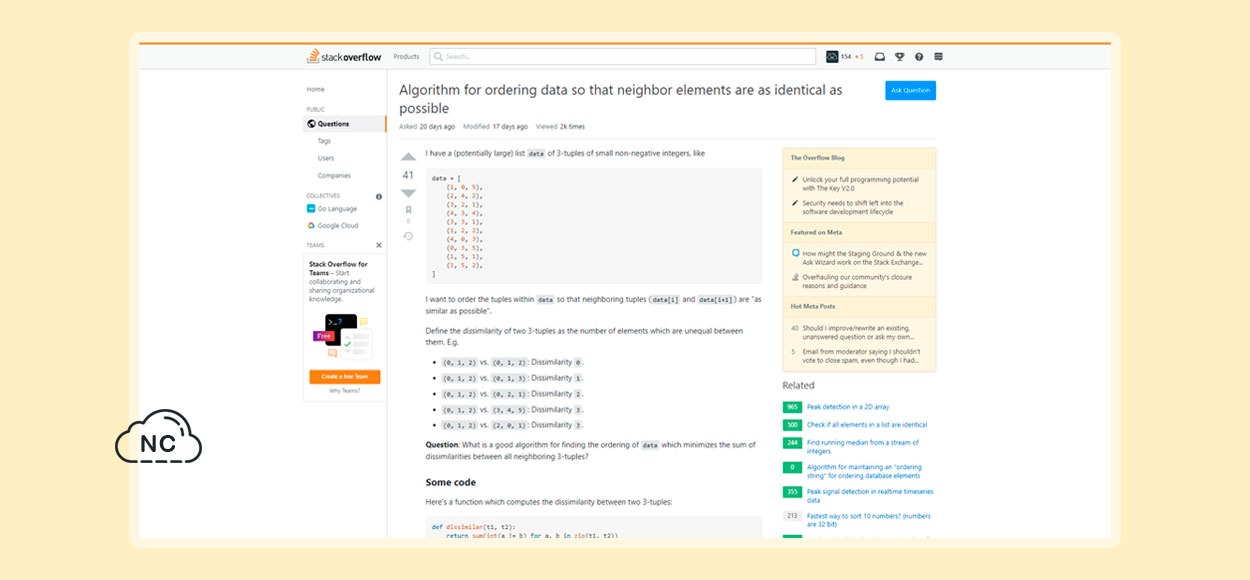The height and width of the screenshot is (580, 1250).
Task: Open related Algorithm for maintaining ordering string
Action: [x=864, y=471]
